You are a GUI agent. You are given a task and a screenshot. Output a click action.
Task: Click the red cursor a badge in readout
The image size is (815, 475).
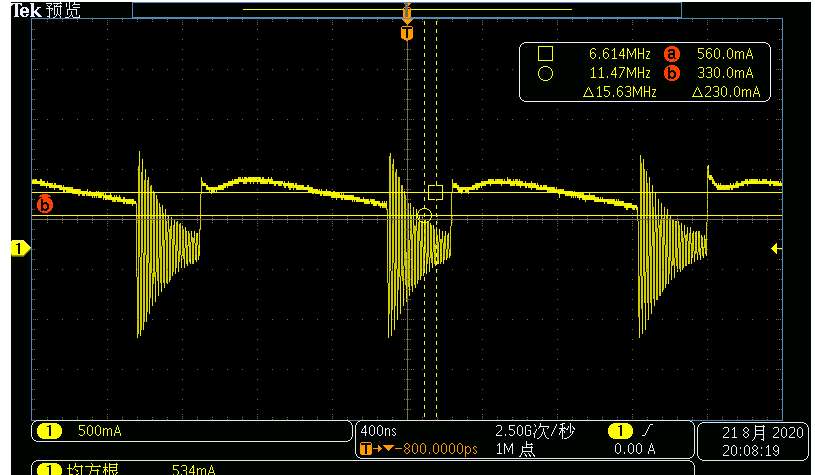(x=672, y=54)
